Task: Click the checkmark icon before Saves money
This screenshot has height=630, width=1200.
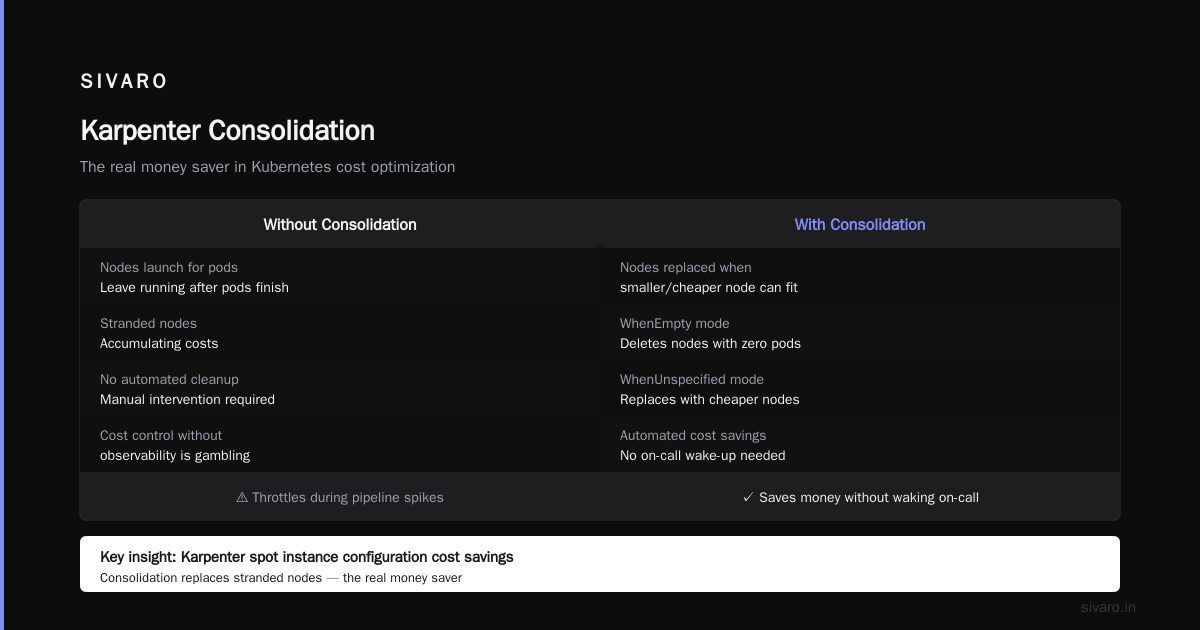Action: click(x=748, y=498)
